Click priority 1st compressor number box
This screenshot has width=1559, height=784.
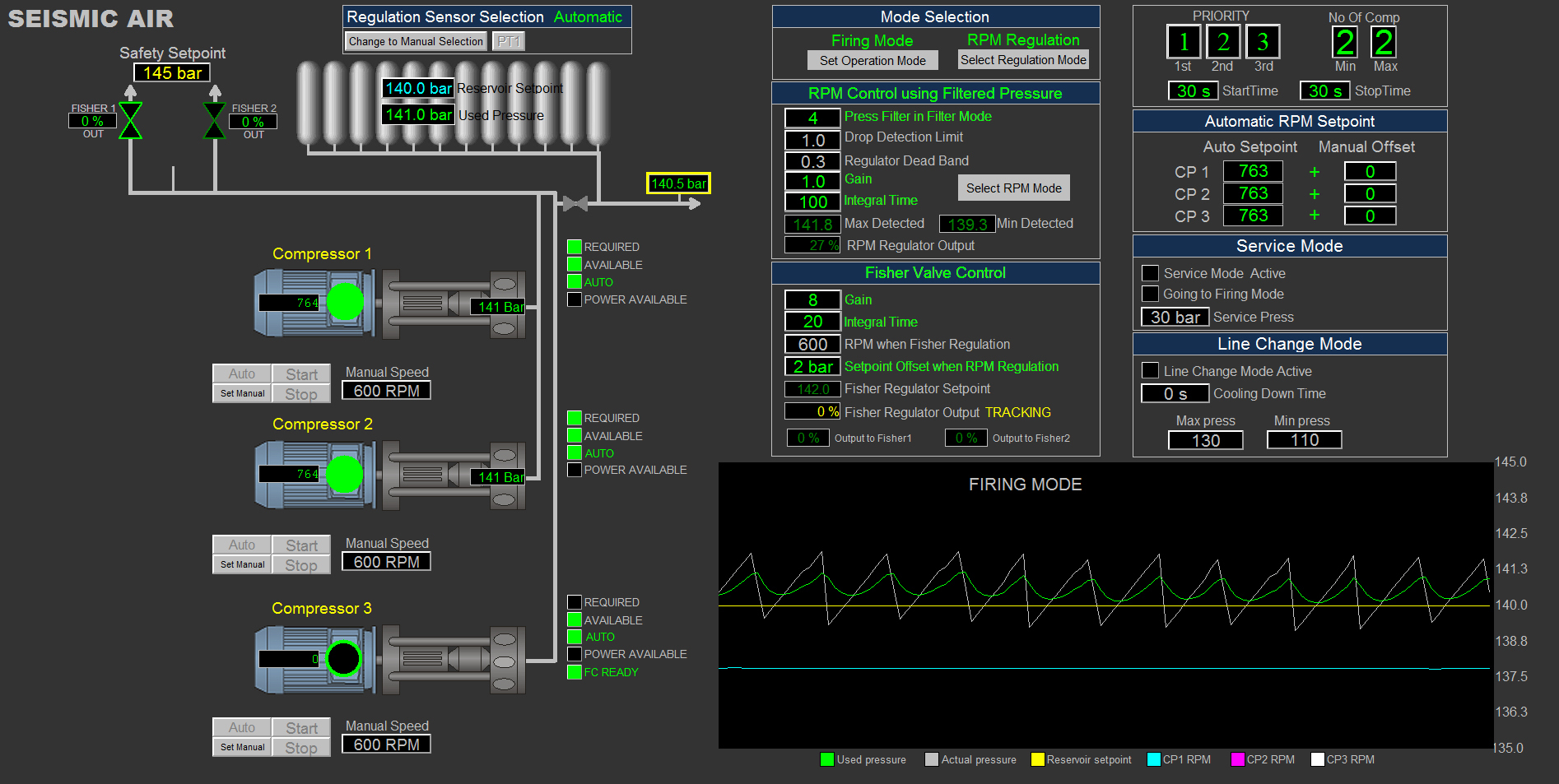[x=1183, y=42]
